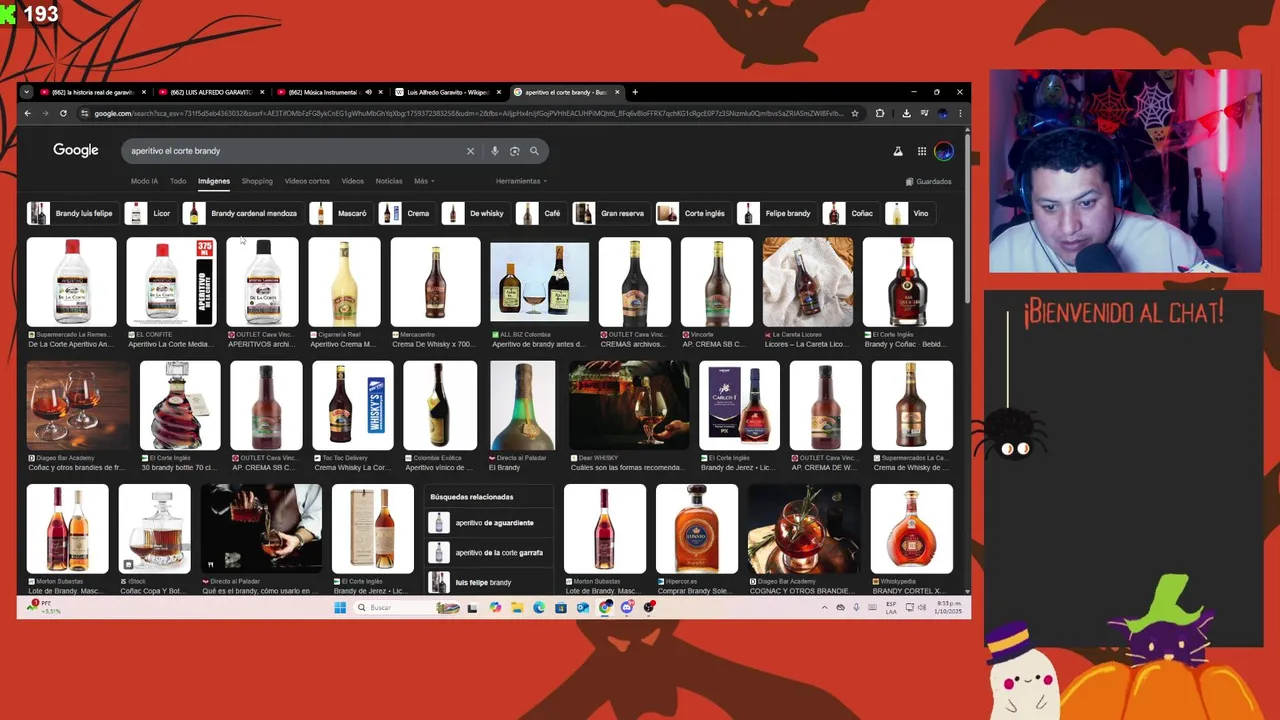1280x720 pixels.
Task: Click the Google logo
Action: pyautogui.click(x=76, y=150)
